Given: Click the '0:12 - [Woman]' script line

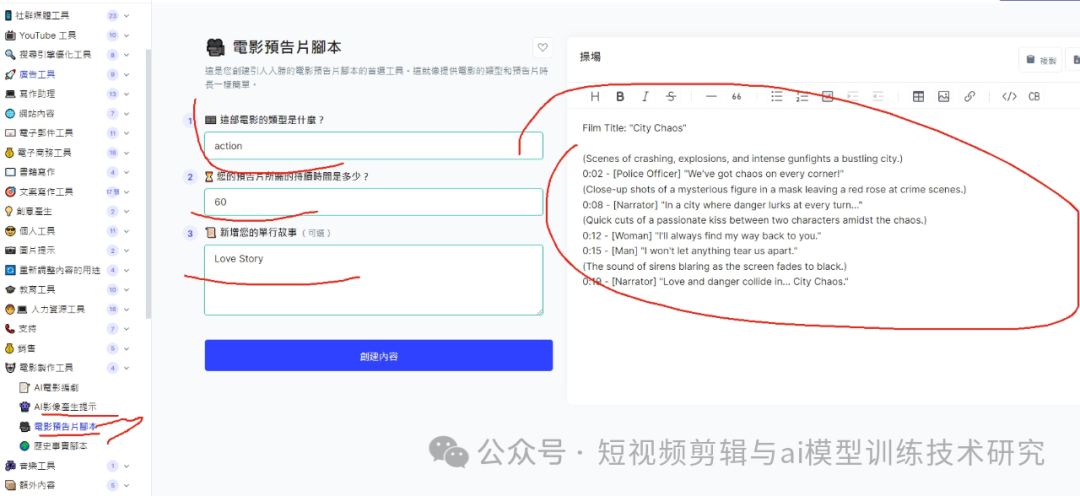Looking at the screenshot, I should [702, 236].
